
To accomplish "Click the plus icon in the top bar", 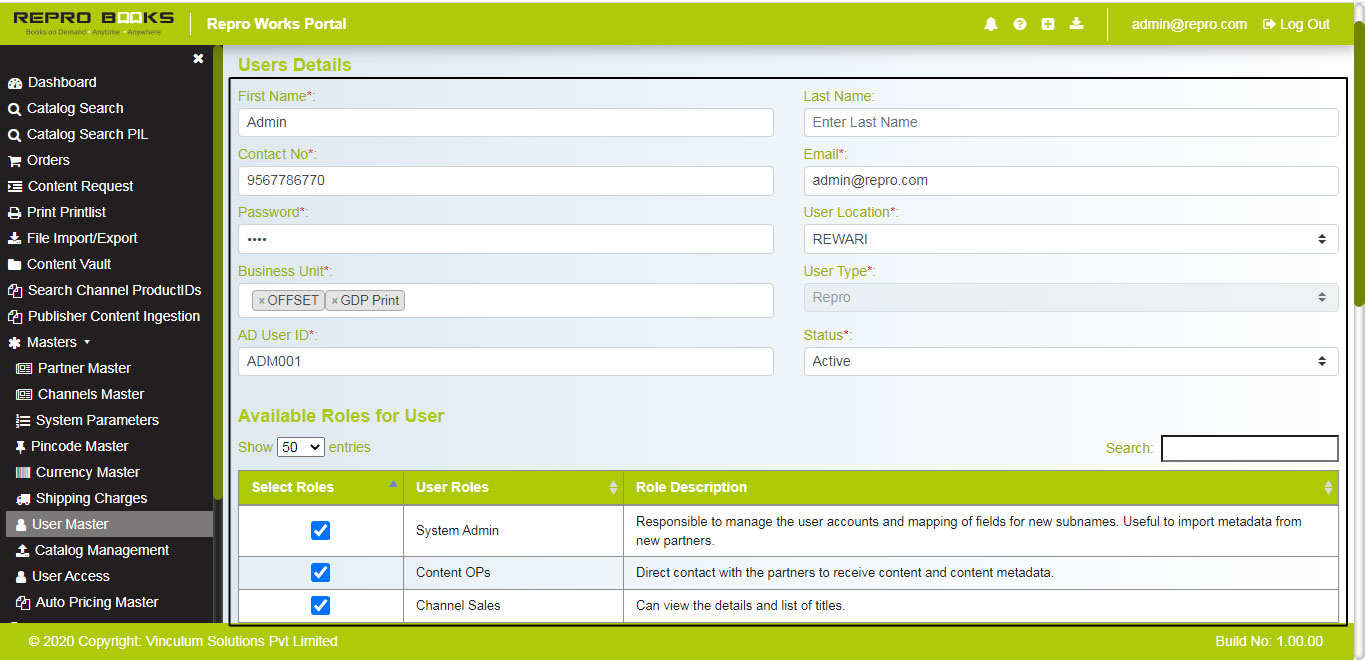I will pos(1048,23).
